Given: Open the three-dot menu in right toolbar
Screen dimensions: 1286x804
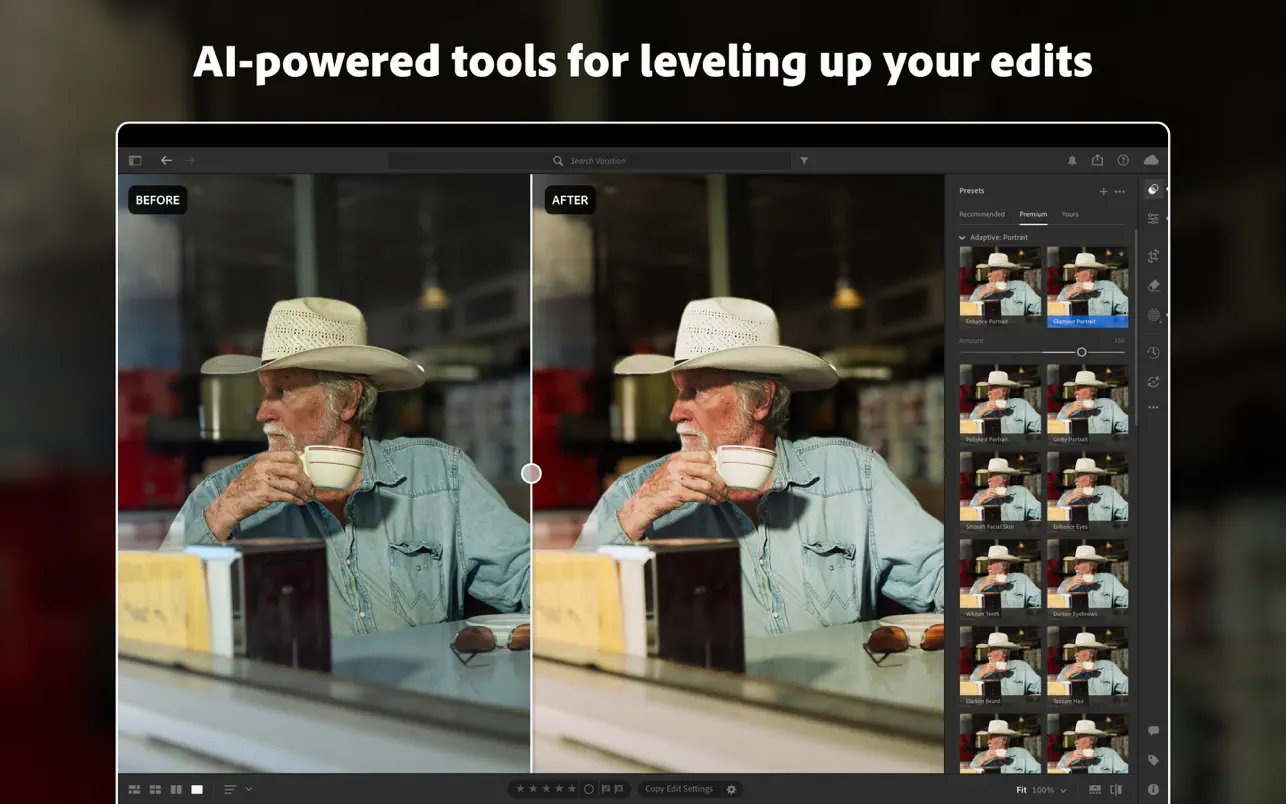Looking at the screenshot, I should (x=1153, y=407).
